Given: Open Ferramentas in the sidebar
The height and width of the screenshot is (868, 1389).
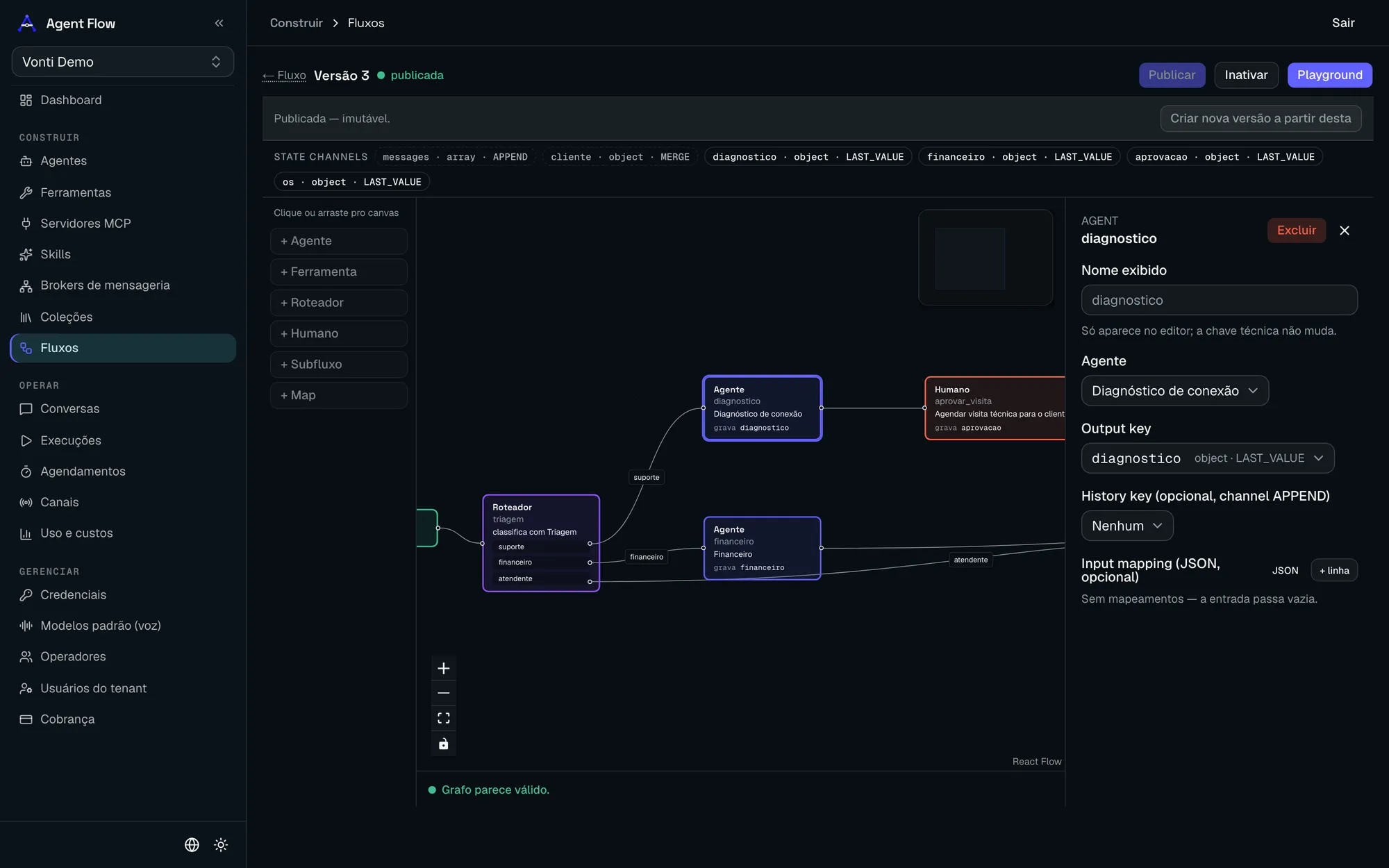Looking at the screenshot, I should click(123, 192).
